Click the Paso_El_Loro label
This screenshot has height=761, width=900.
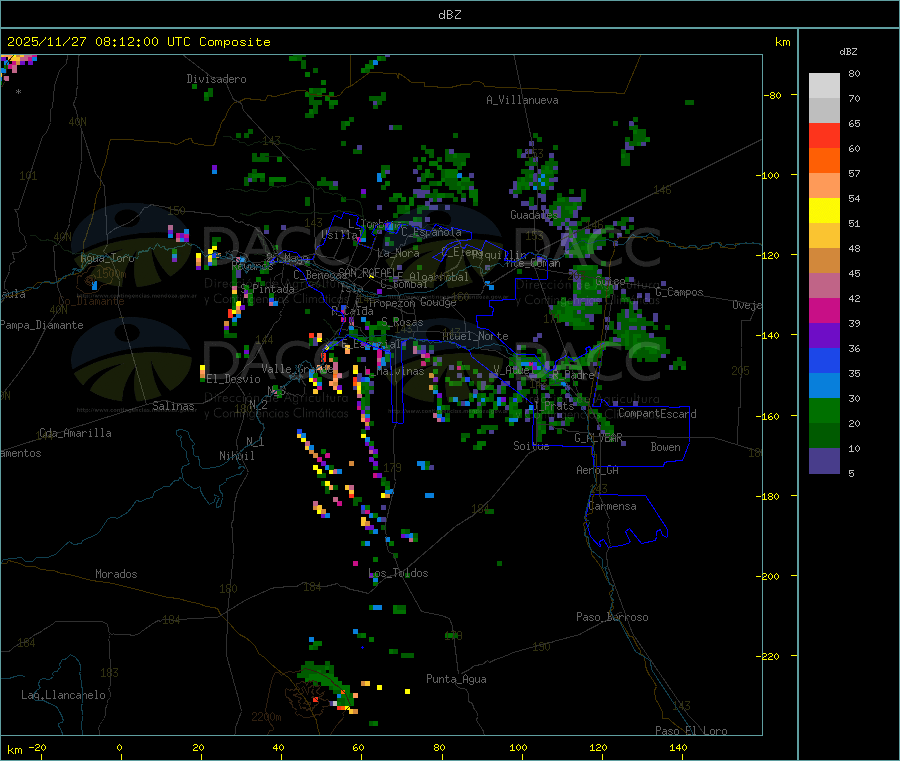click(692, 731)
